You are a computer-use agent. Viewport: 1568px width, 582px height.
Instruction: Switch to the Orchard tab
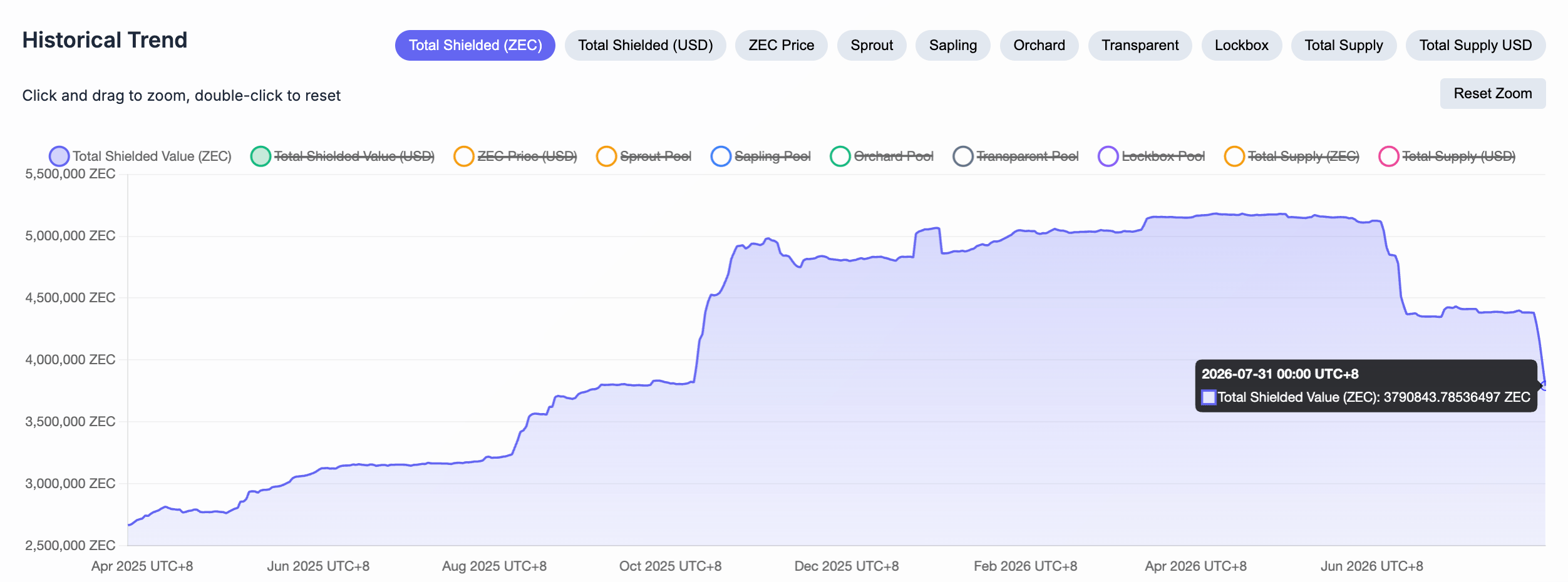click(x=1039, y=46)
